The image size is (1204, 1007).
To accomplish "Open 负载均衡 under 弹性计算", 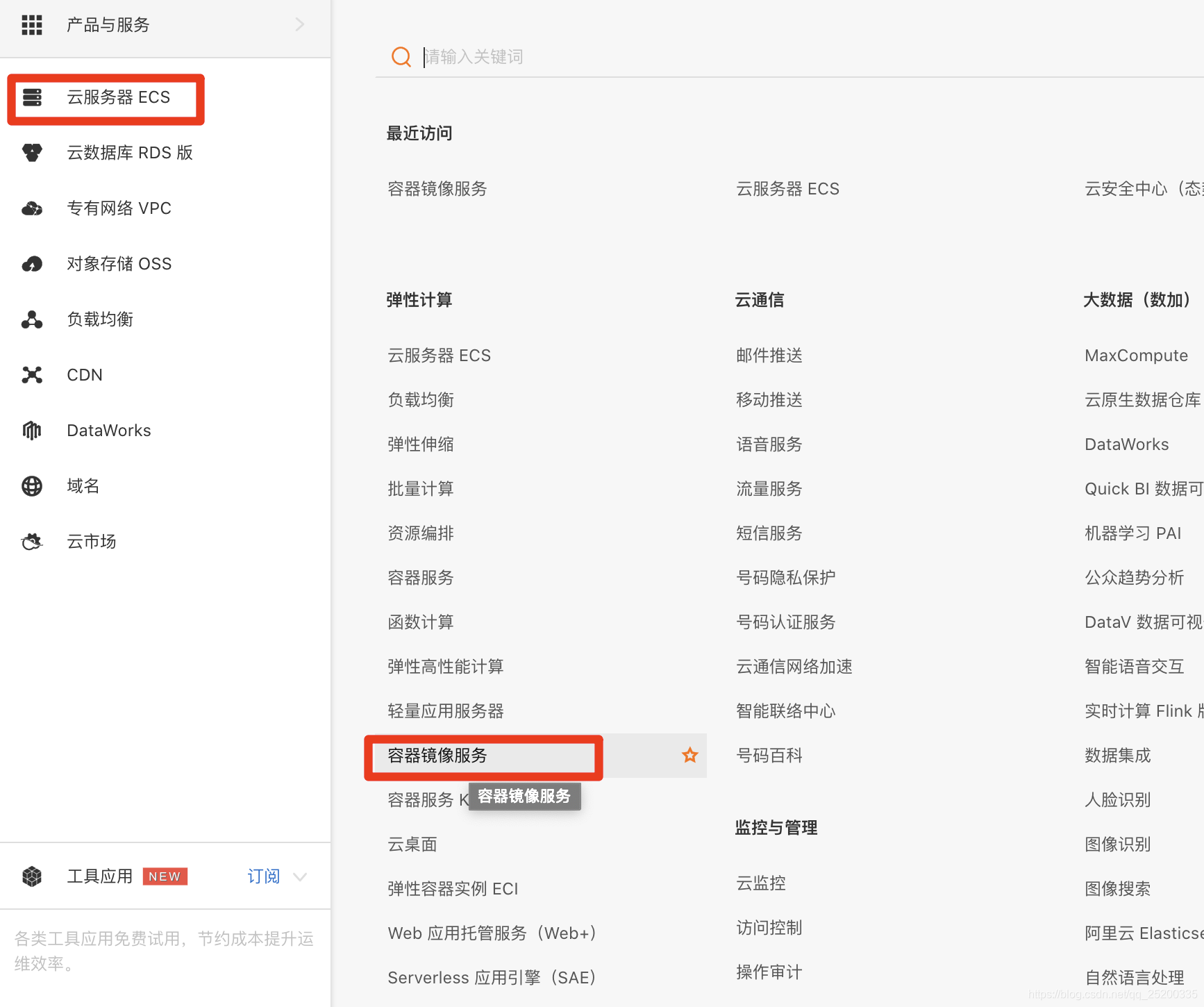I will [421, 400].
